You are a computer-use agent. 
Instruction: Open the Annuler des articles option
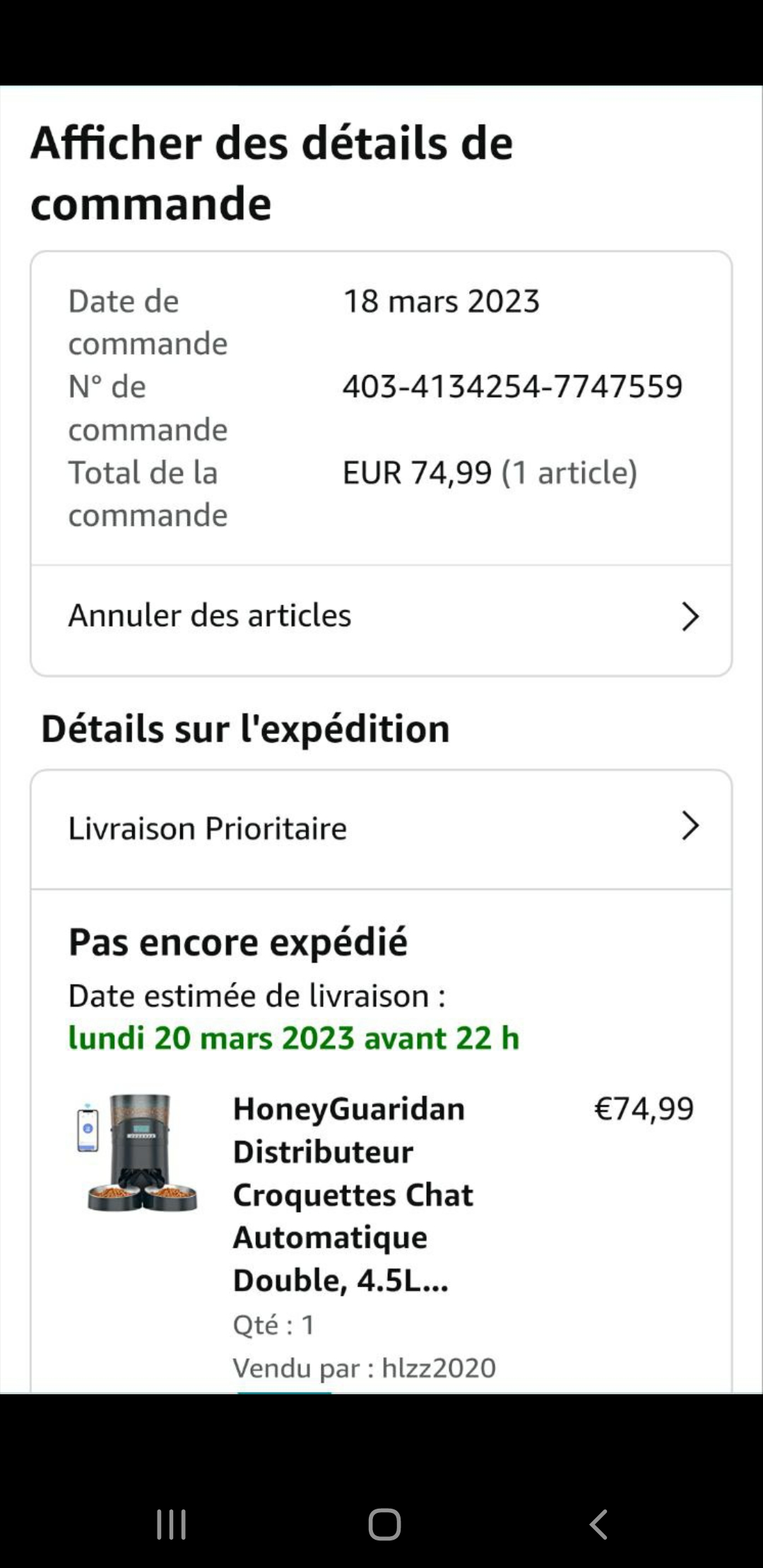coord(210,616)
